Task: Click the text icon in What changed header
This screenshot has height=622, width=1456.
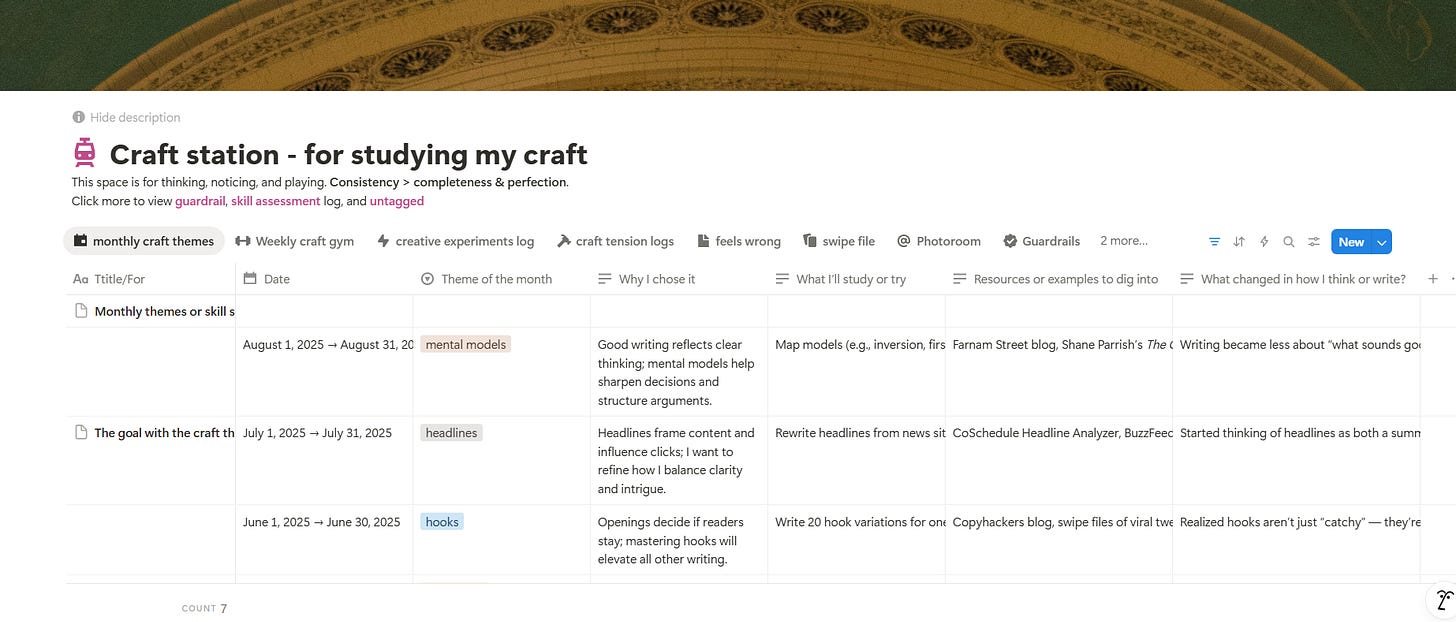Action: click(1186, 279)
